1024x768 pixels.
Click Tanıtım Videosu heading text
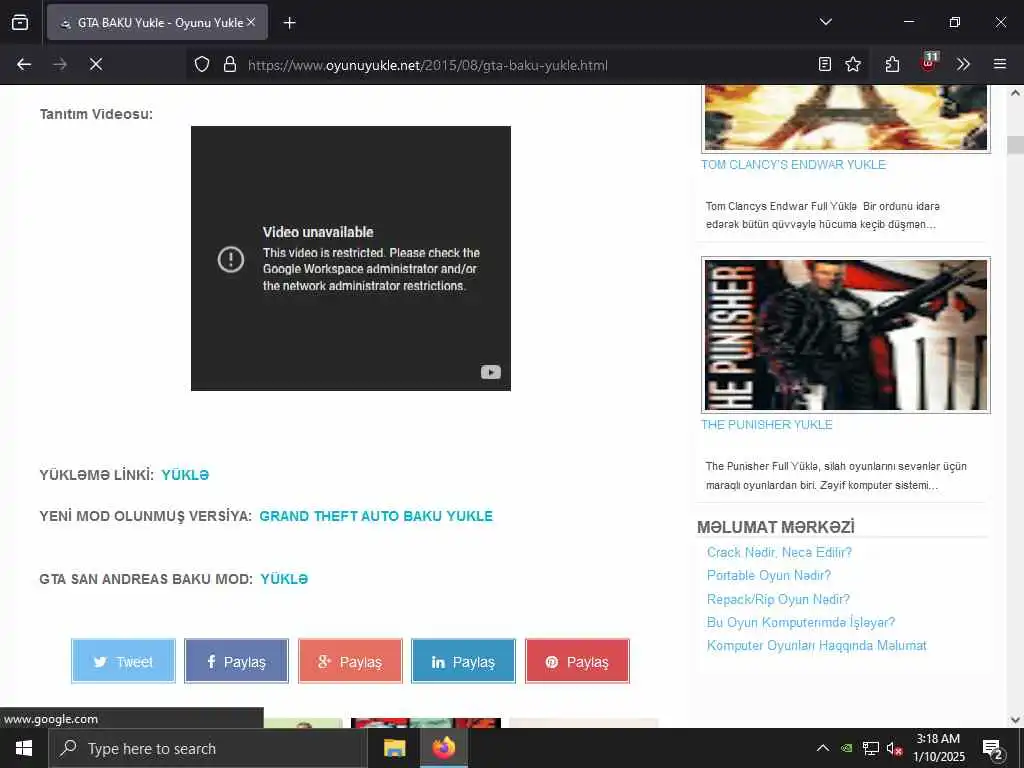pos(96,114)
